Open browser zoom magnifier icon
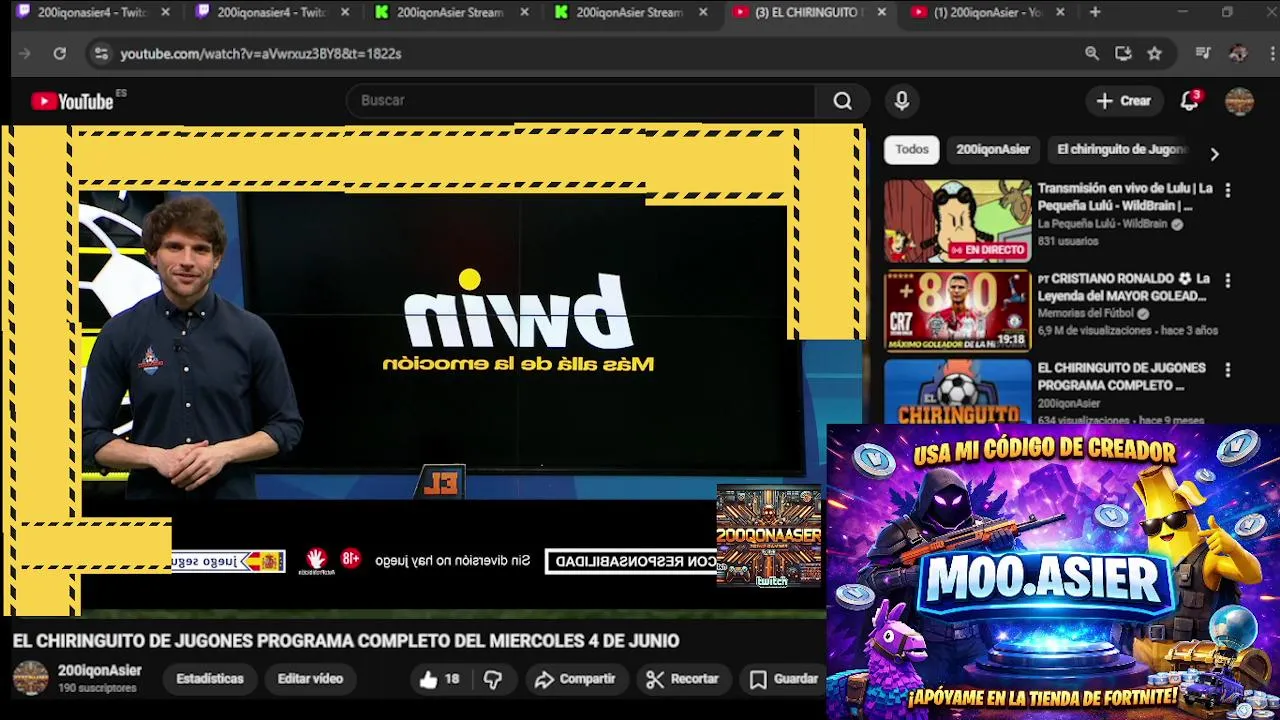This screenshot has width=1280, height=720. pyautogui.click(x=1092, y=53)
